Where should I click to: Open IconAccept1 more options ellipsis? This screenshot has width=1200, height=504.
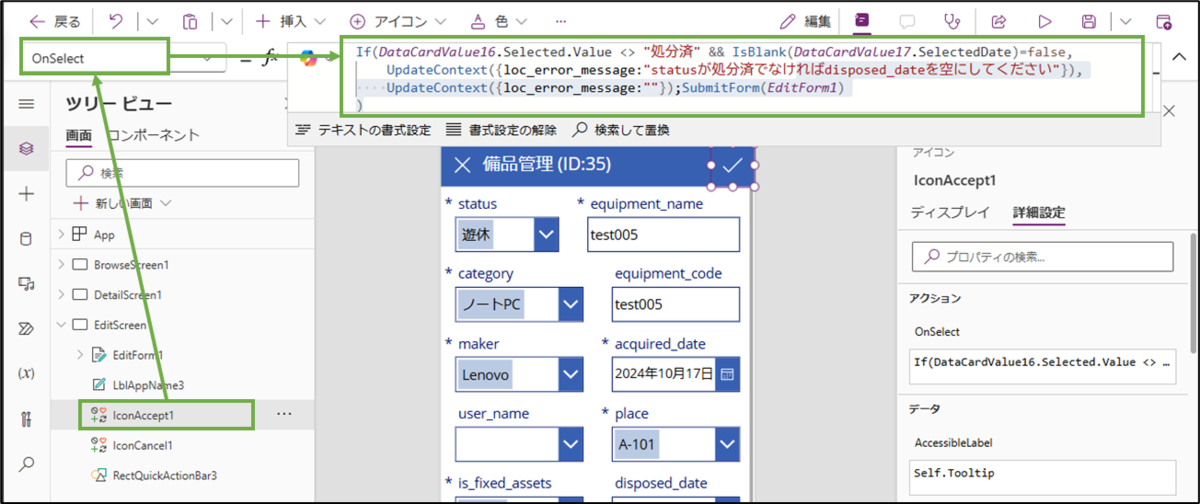point(285,414)
